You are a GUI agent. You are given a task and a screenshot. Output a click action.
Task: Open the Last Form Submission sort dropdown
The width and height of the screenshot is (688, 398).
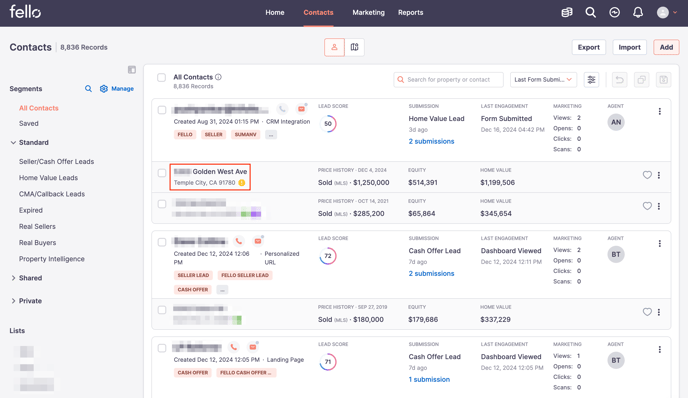tap(543, 79)
